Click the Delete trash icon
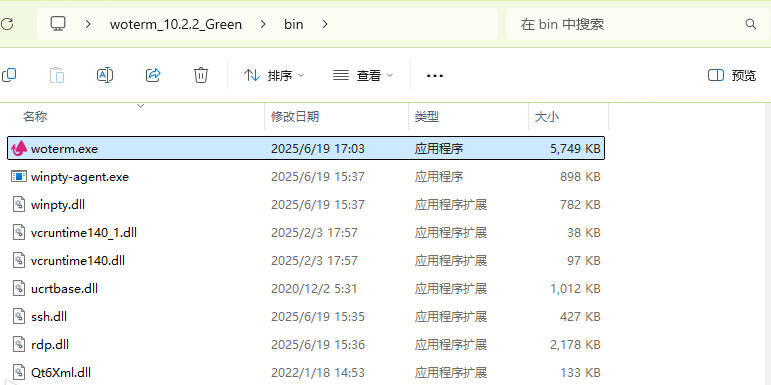This screenshot has height=385, width=771. tap(201, 75)
